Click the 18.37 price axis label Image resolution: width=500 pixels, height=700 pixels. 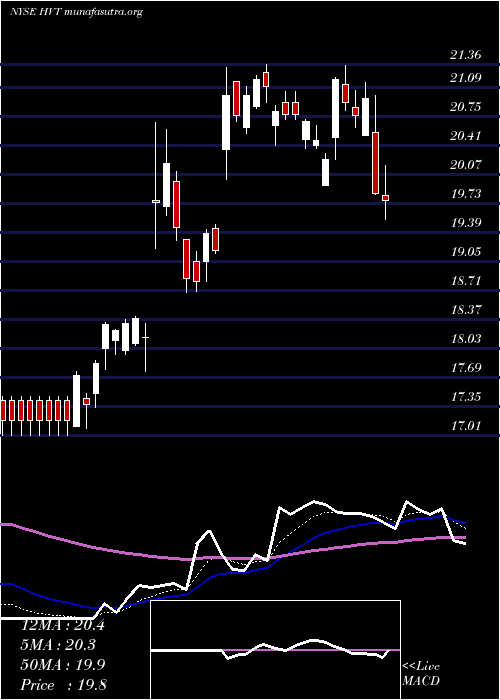[466, 310]
